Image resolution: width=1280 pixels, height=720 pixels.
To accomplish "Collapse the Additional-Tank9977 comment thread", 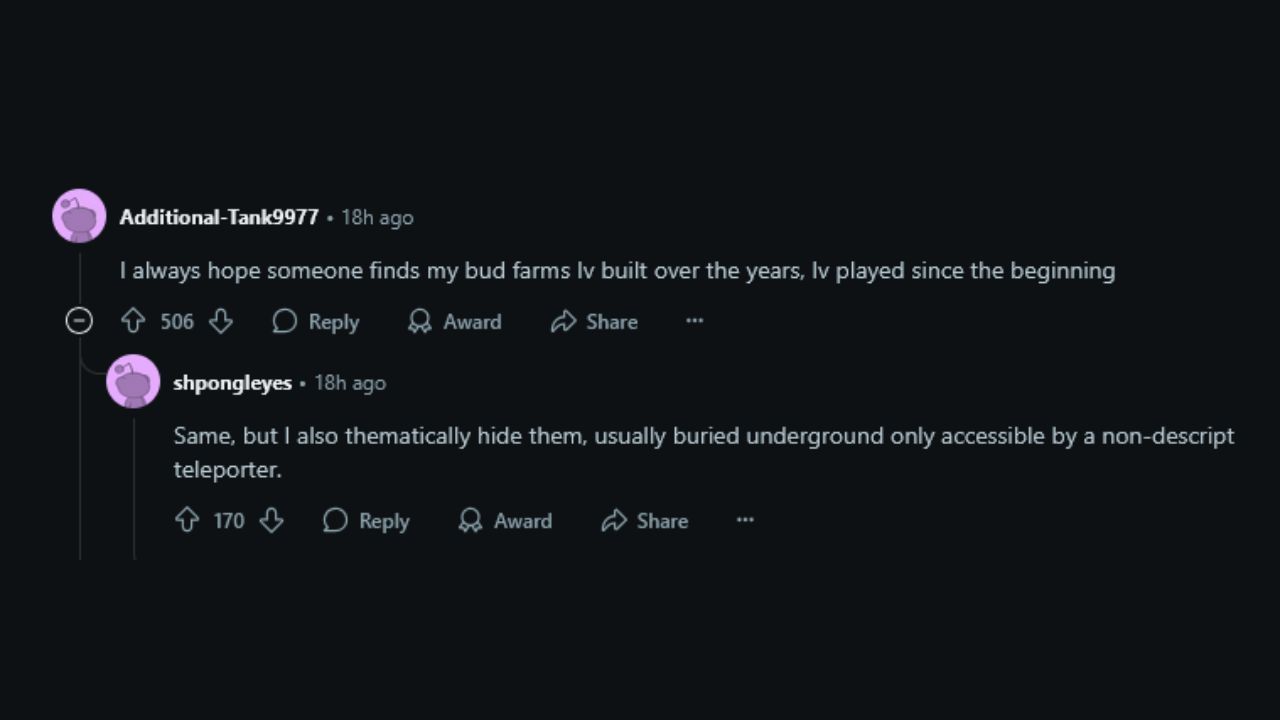I will click(79, 321).
